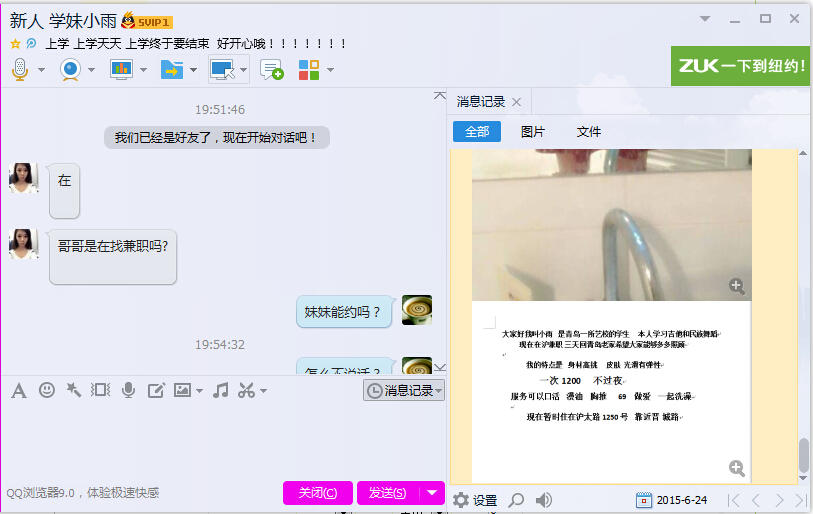The height and width of the screenshot is (514, 813).
Task: Switch to 全部 filter tab
Action: click(x=477, y=132)
